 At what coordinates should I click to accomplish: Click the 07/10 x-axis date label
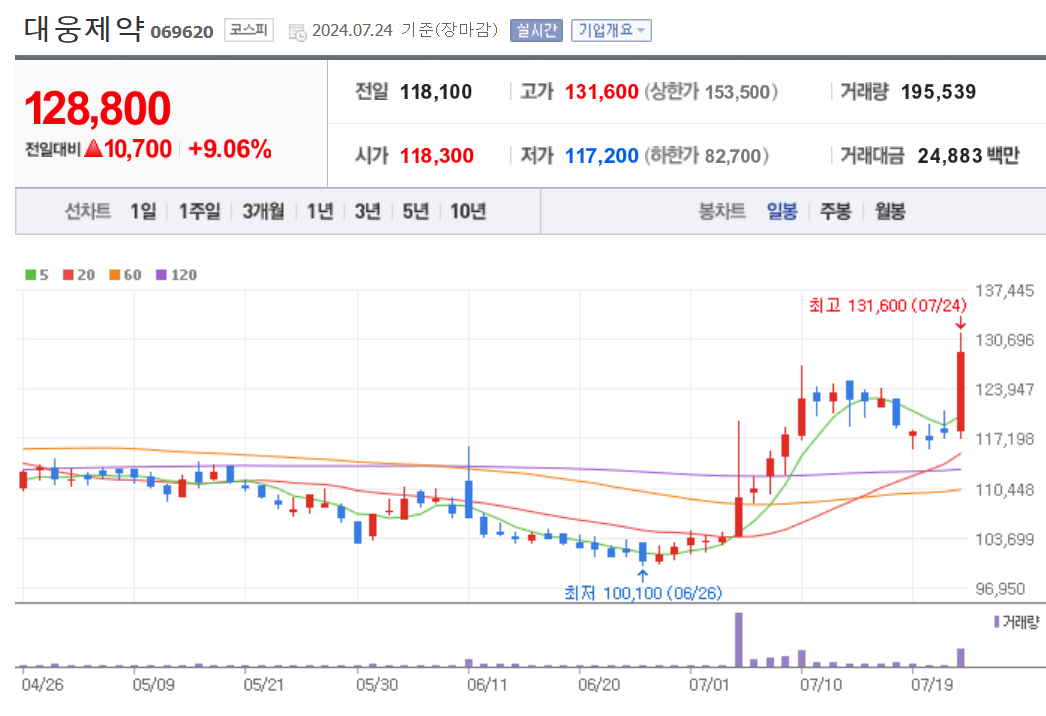[x=821, y=685]
